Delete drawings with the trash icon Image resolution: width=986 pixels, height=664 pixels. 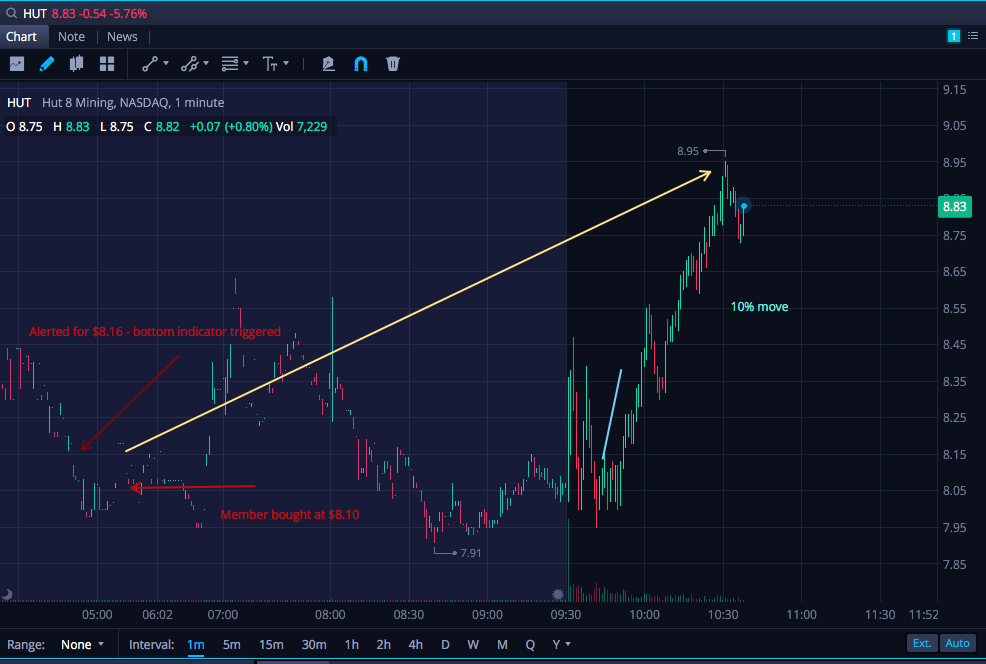[393, 64]
